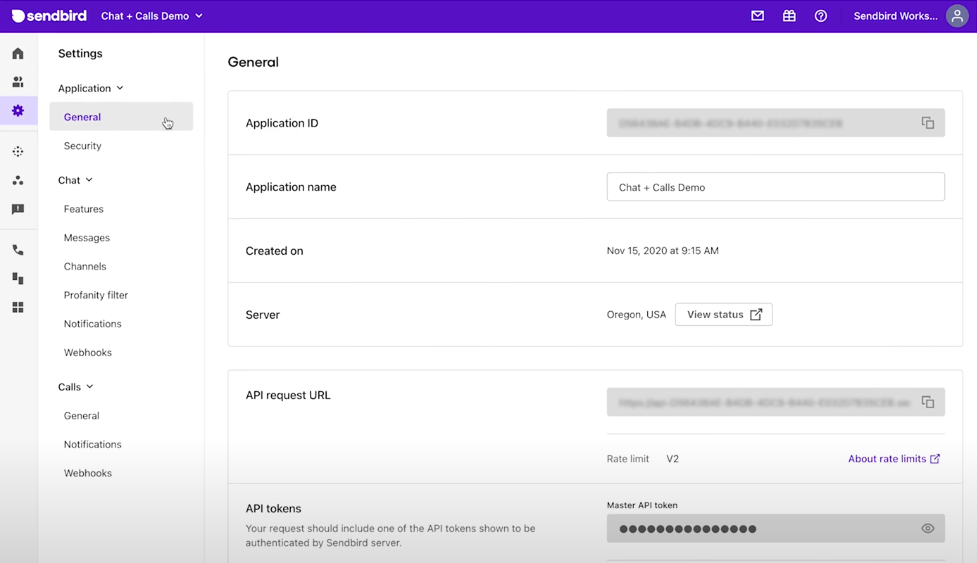Click the View status button
Screen dimensions: 977x563
coord(724,315)
